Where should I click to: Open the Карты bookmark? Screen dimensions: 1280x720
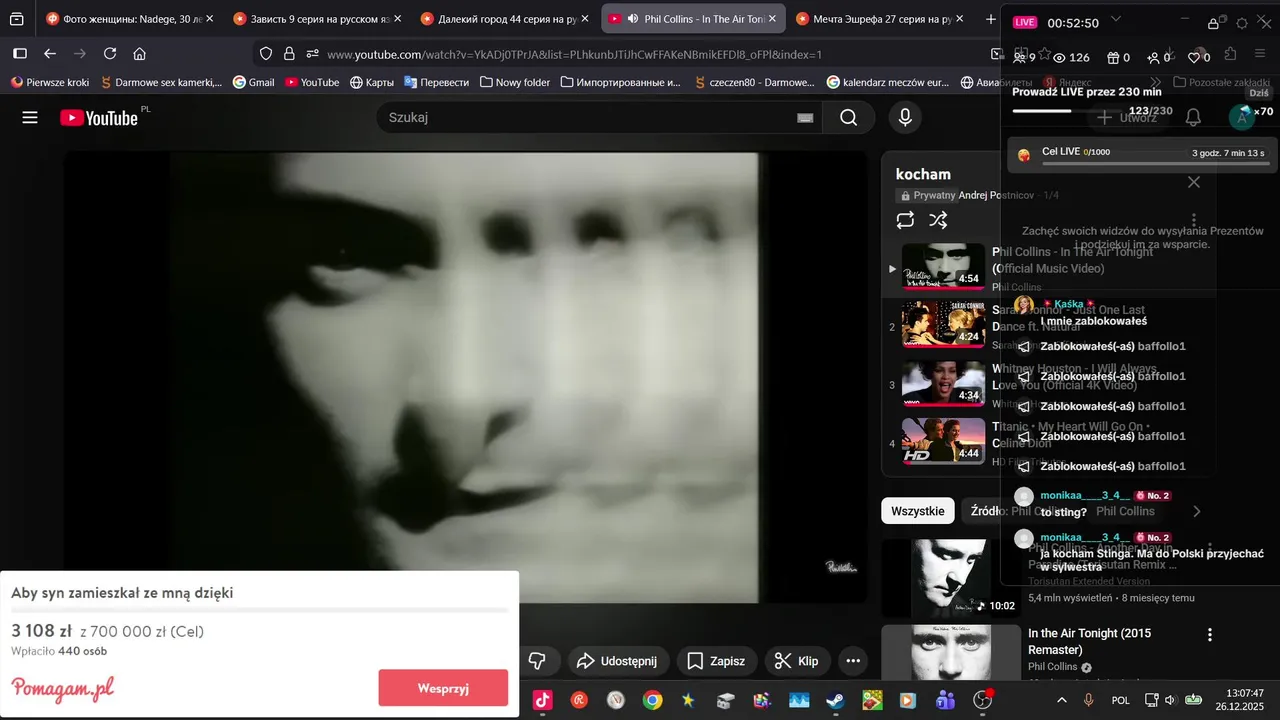(x=371, y=82)
